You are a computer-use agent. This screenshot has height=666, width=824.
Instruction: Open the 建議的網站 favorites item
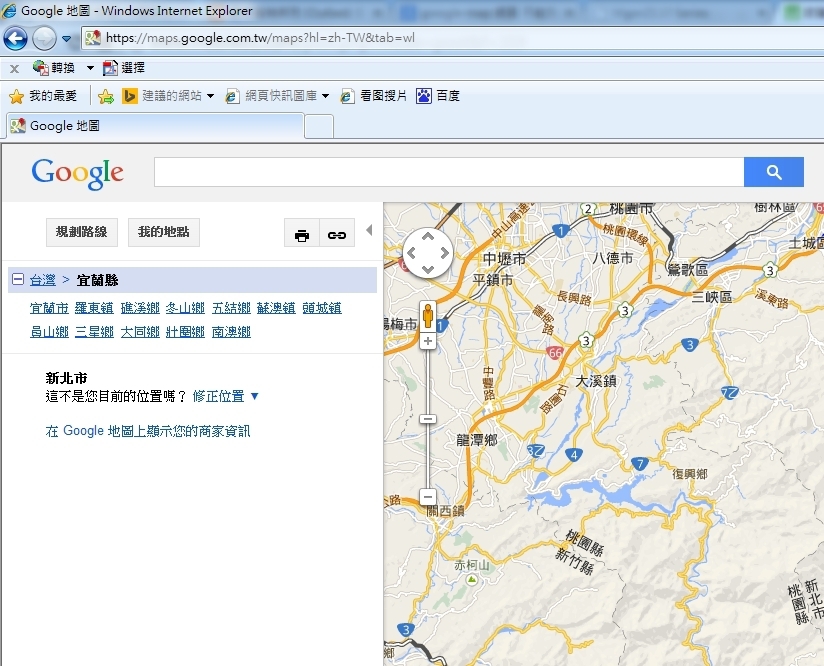[162, 96]
